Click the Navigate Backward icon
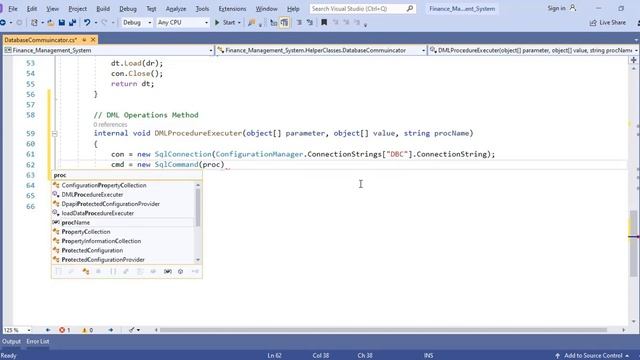This screenshot has width=640, height=360. coord(3,23)
